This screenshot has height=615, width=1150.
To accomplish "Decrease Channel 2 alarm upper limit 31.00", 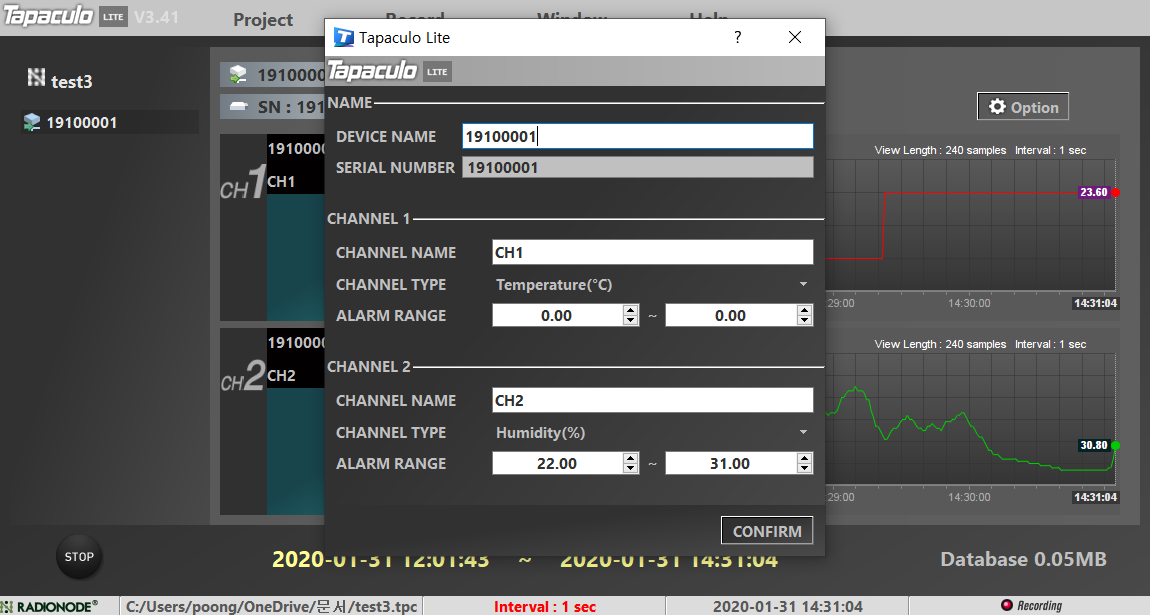I will (x=805, y=468).
